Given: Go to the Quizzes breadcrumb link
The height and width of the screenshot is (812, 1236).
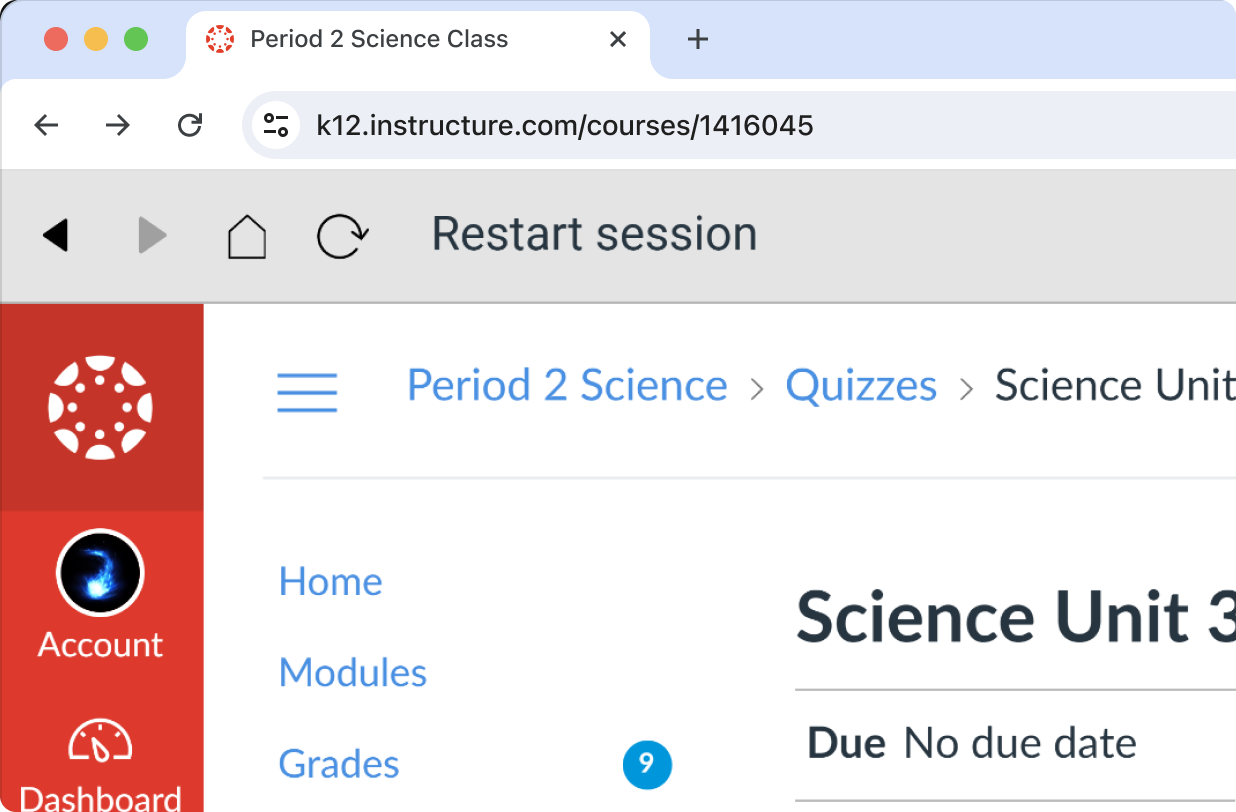Looking at the screenshot, I should tap(861, 386).
